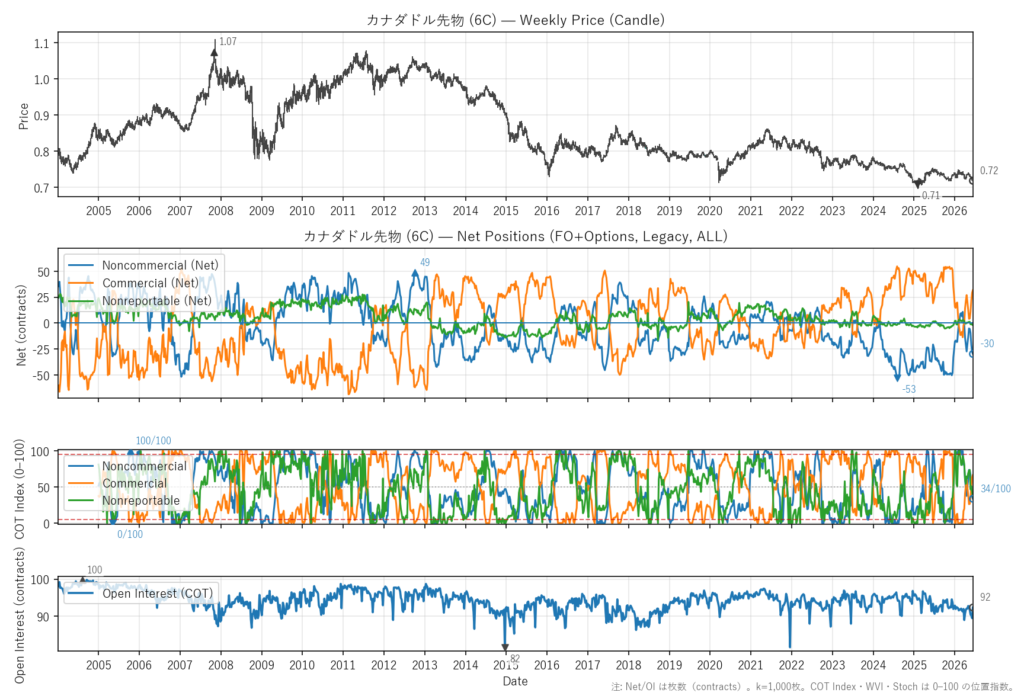Select Noncommercial in the COT Index legend
1024x699 pixels.
(x=144, y=466)
